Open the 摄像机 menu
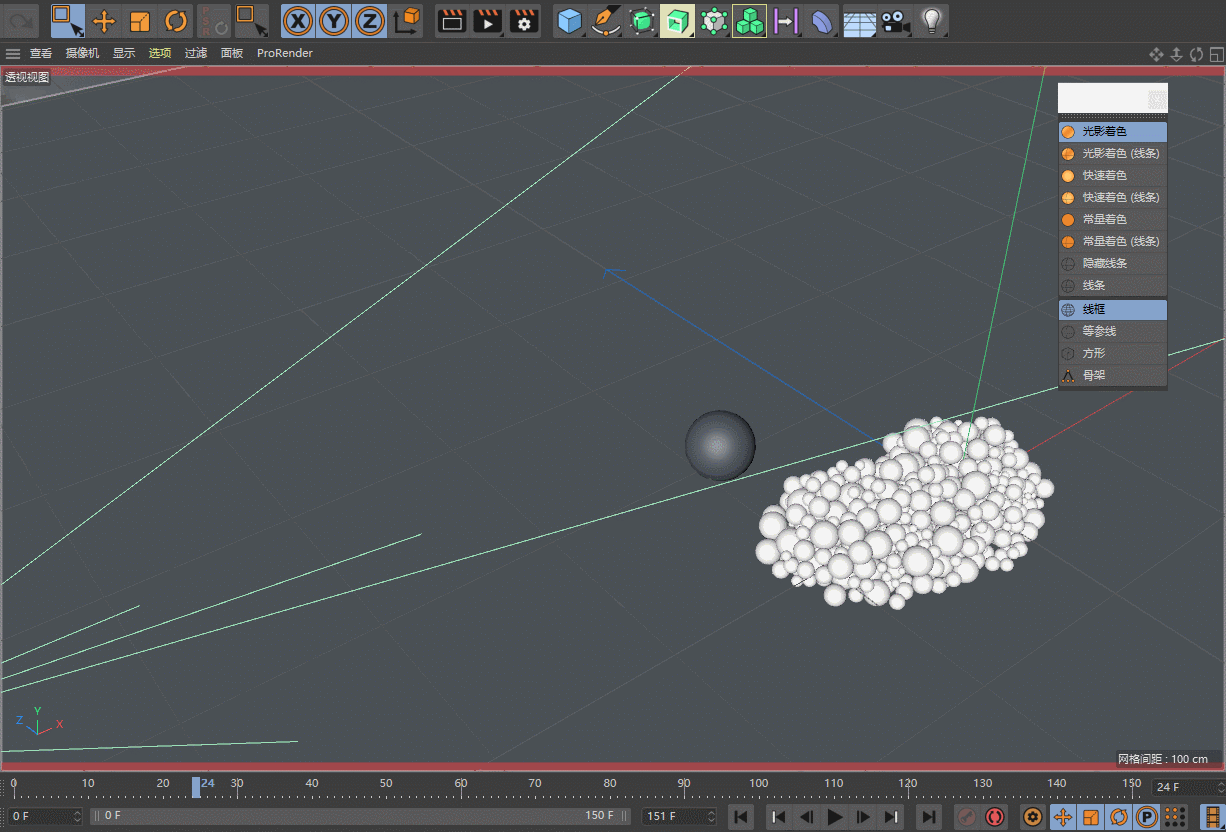1226x832 pixels. pos(83,53)
